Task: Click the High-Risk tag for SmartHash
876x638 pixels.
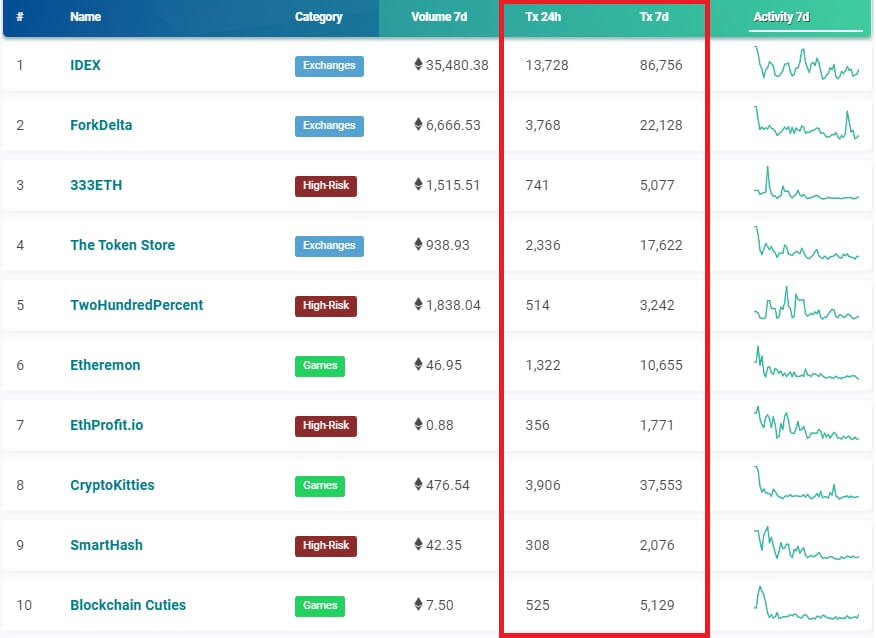Action: (x=326, y=546)
